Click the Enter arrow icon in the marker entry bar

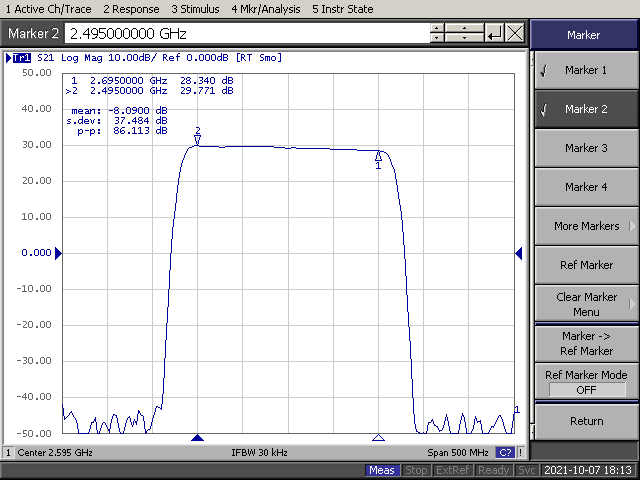pyautogui.click(x=494, y=33)
